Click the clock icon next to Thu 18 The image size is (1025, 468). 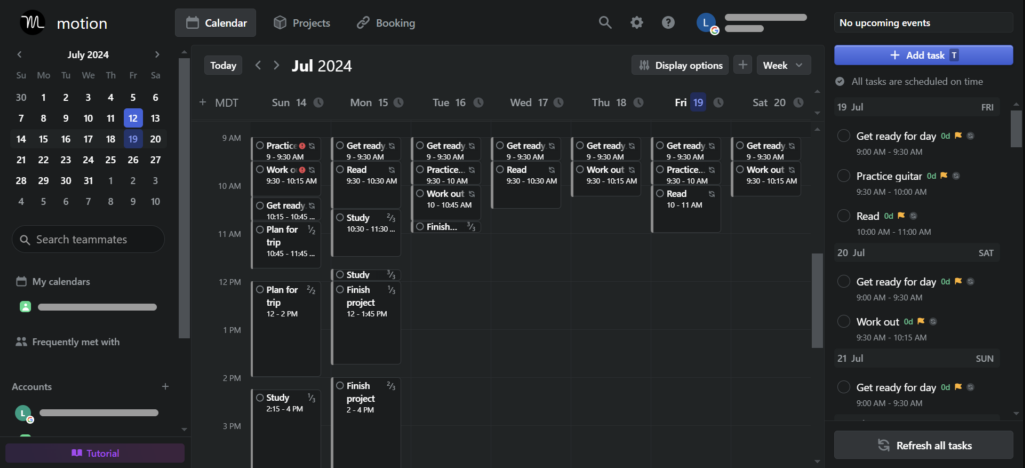[638, 103]
